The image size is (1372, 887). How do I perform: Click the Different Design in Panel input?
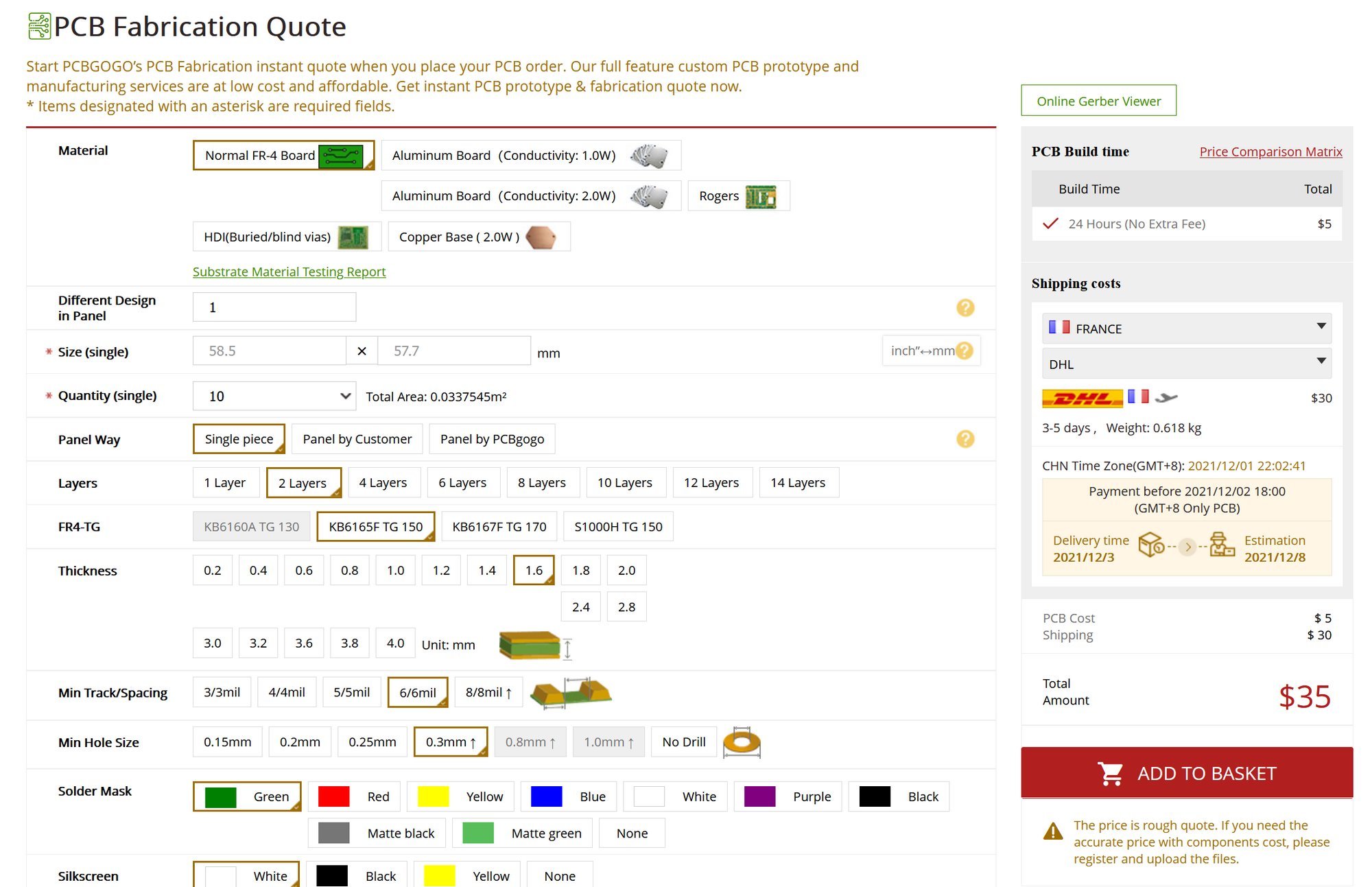(x=274, y=307)
